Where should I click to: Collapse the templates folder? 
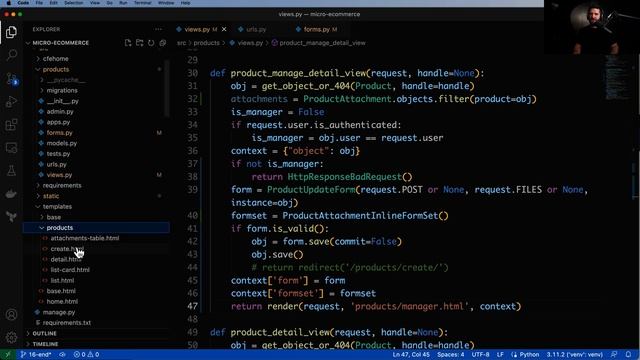point(57,207)
